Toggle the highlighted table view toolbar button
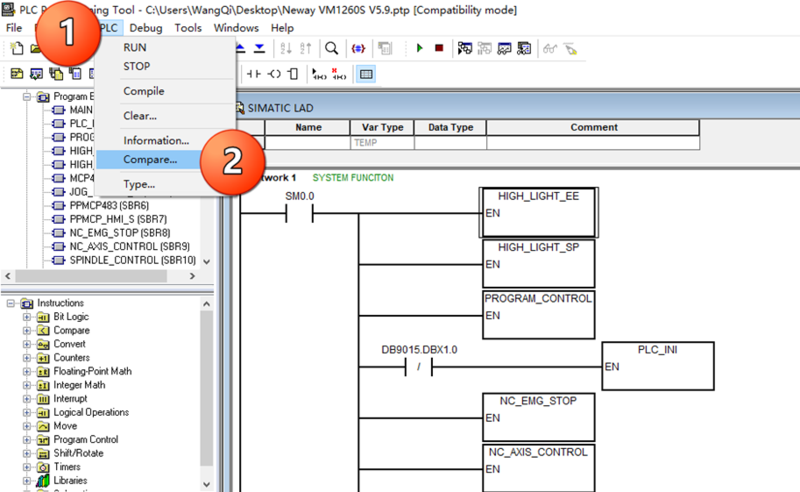Image resolution: width=800 pixels, height=492 pixels. tap(366, 74)
